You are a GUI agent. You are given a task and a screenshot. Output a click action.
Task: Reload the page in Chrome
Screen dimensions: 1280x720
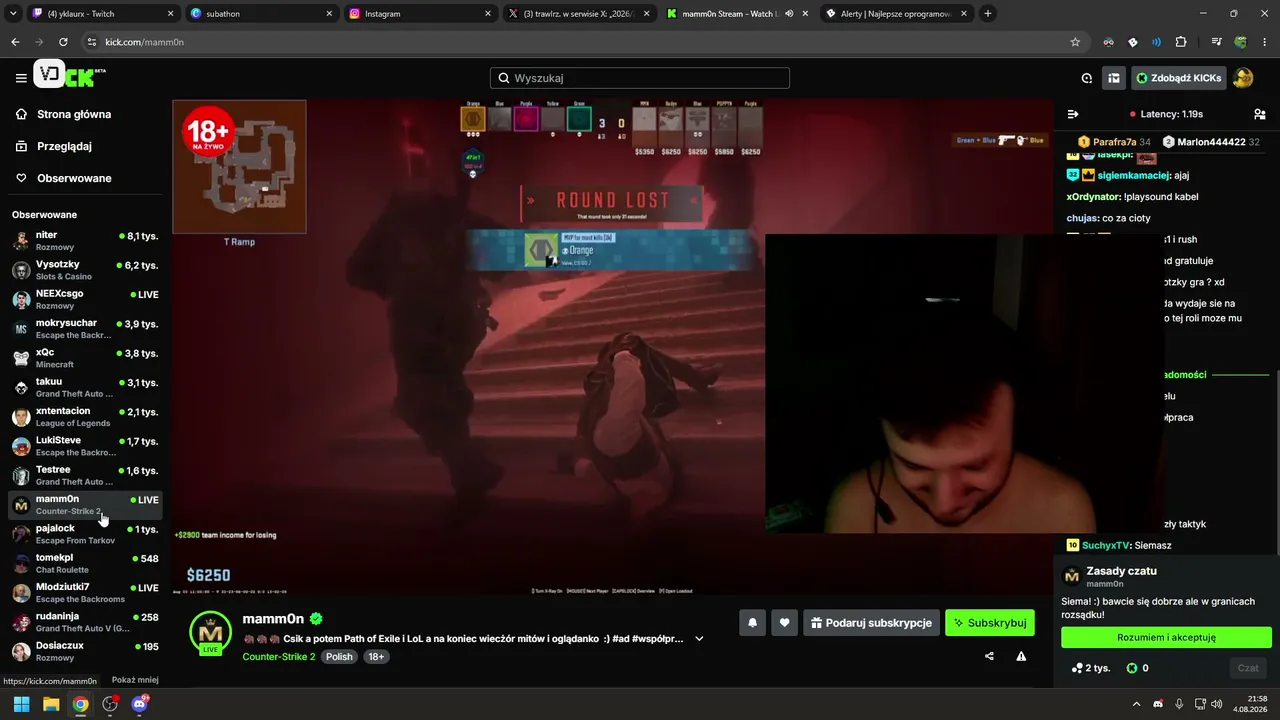tap(63, 42)
